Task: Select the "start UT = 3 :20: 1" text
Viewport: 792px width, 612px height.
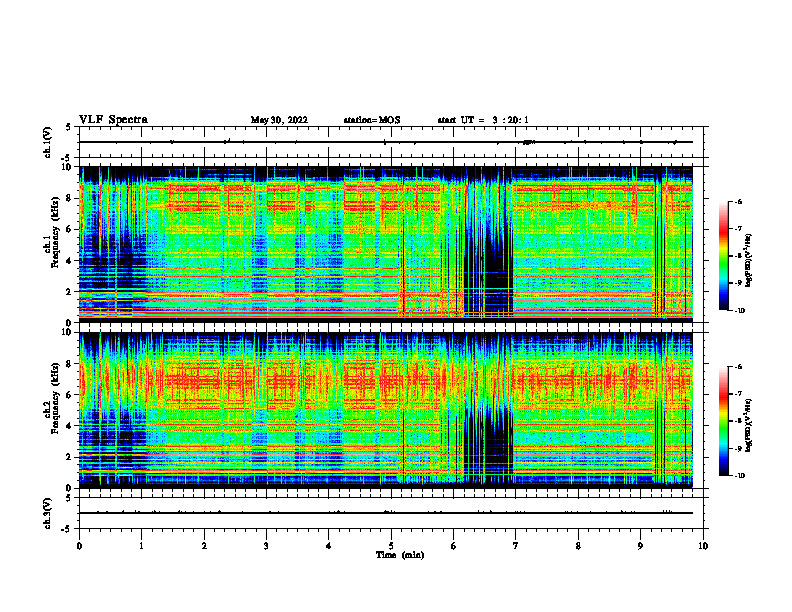Action: 483,120
